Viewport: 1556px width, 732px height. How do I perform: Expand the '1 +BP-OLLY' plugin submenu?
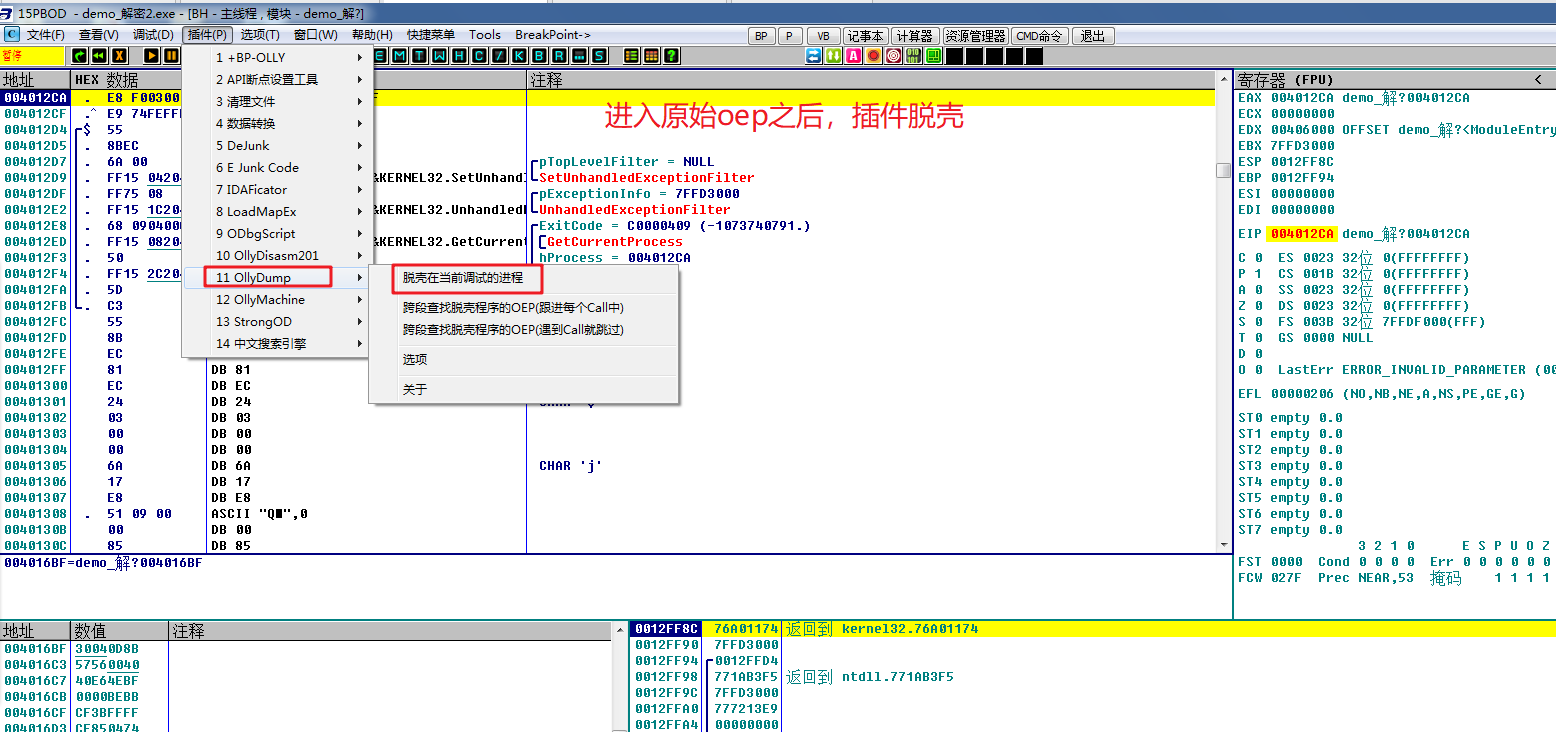[x=278, y=57]
